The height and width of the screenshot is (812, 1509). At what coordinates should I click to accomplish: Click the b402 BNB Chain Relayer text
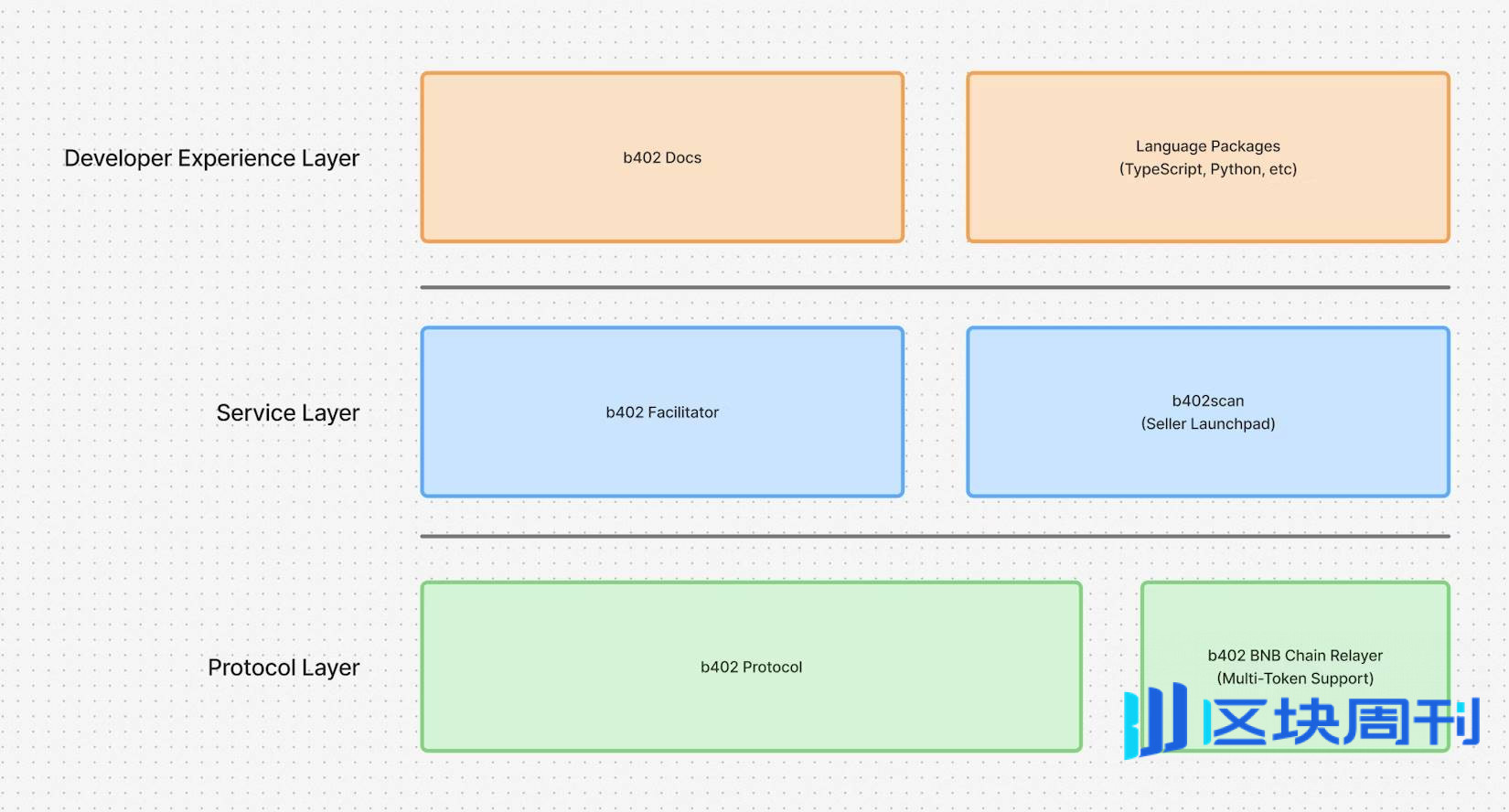[1294, 656]
